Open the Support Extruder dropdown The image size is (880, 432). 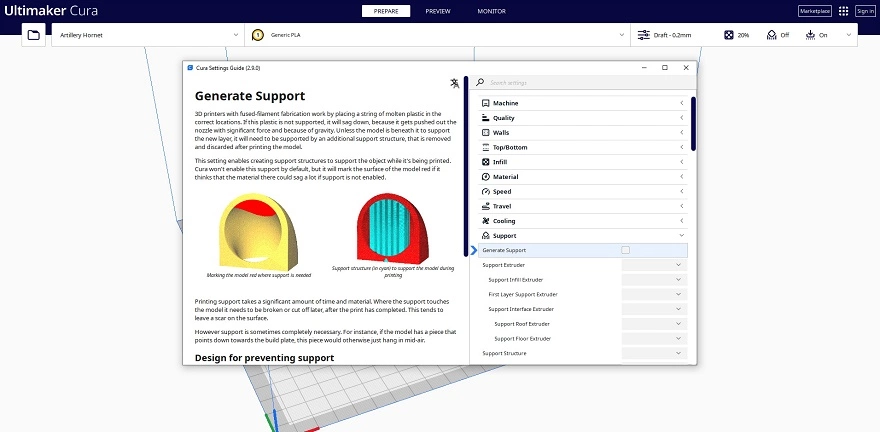click(x=654, y=265)
